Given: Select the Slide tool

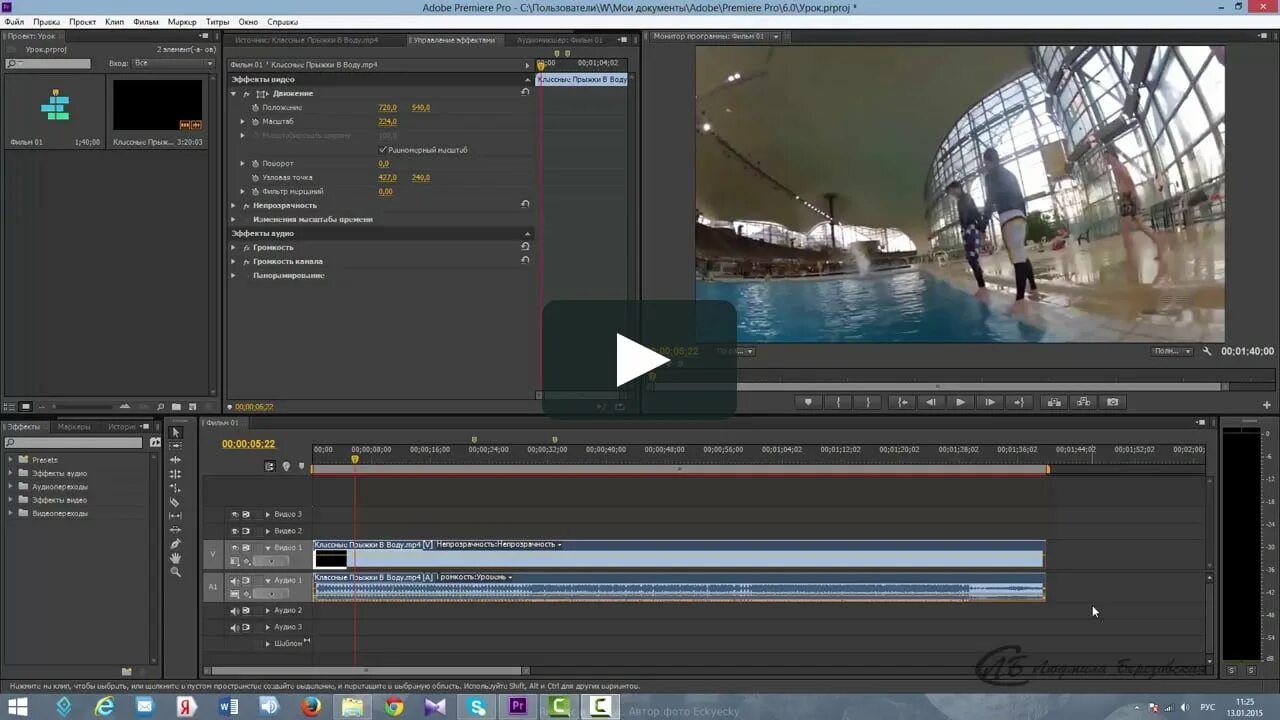Looking at the screenshot, I should [175, 530].
